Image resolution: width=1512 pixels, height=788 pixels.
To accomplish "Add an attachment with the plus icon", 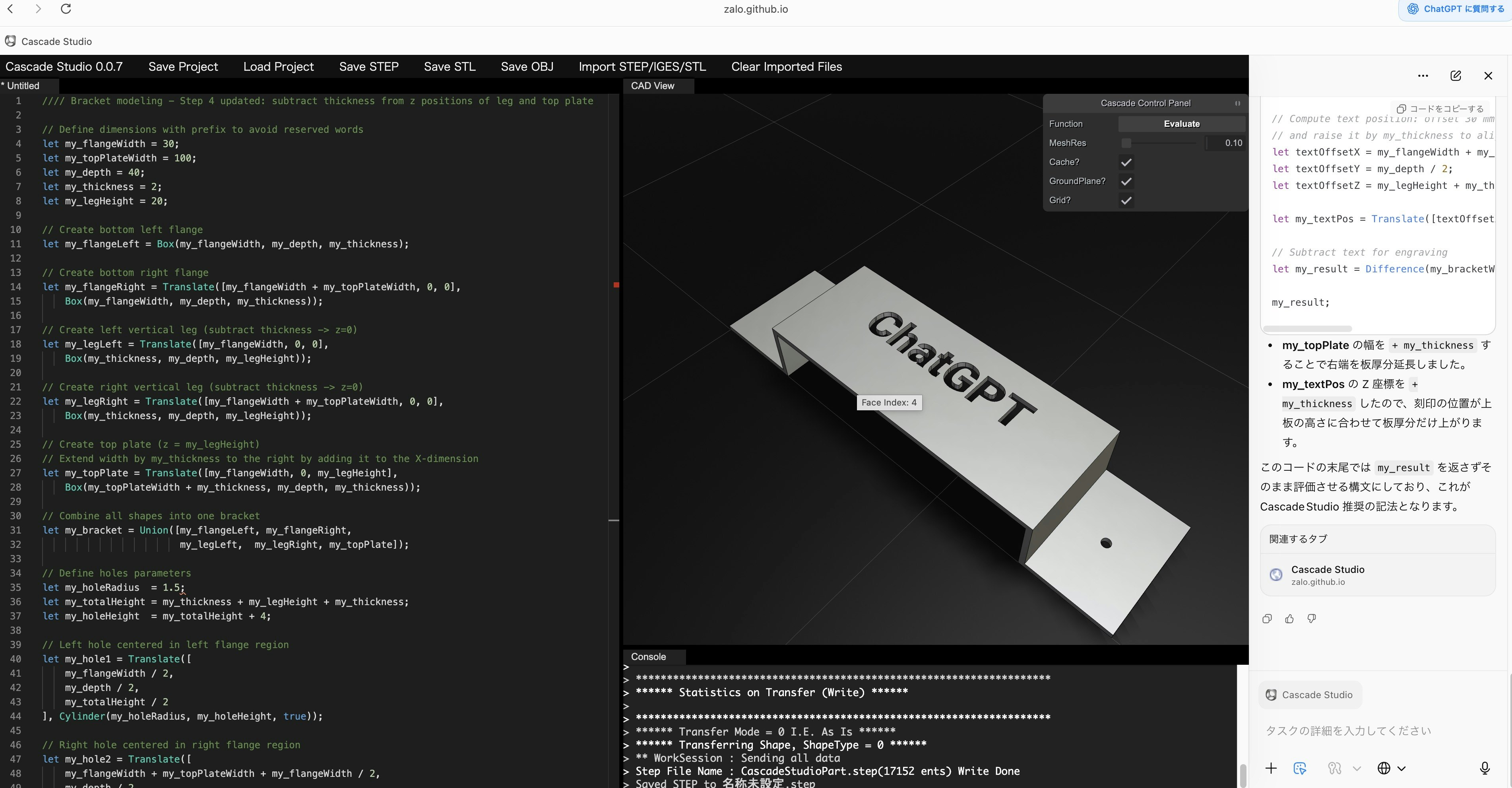I will (x=1272, y=767).
